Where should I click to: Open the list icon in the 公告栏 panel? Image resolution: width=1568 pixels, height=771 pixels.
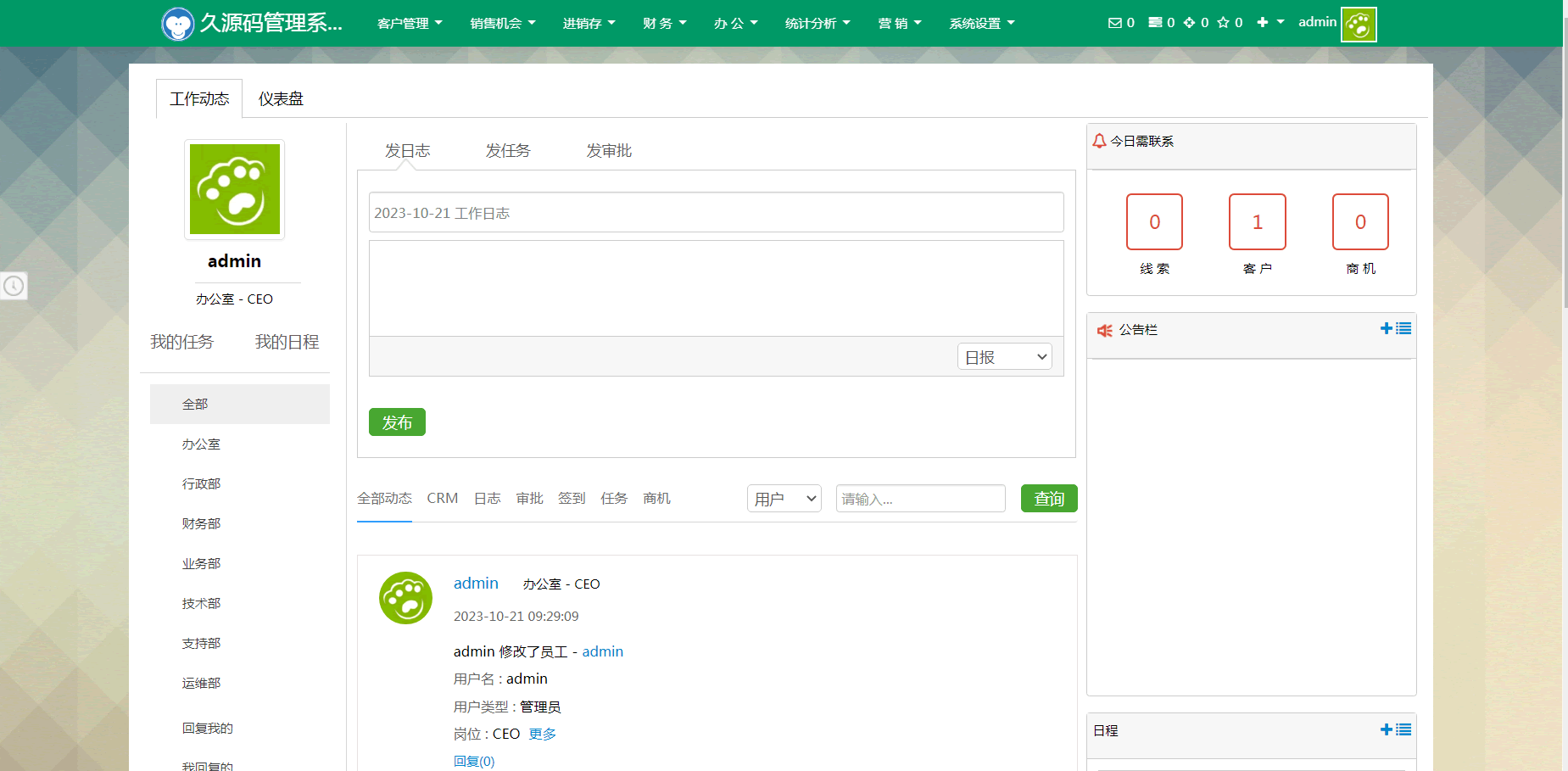[x=1403, y=328]
